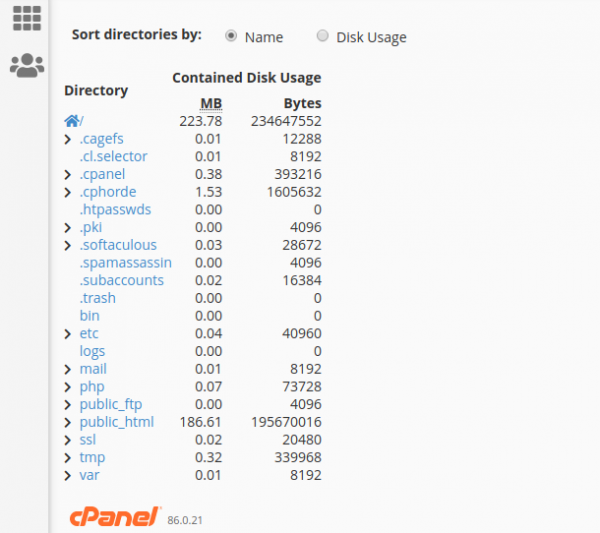Open the User Manager people icon
Viewport: 600px width, 533px height.
(27, 65)
